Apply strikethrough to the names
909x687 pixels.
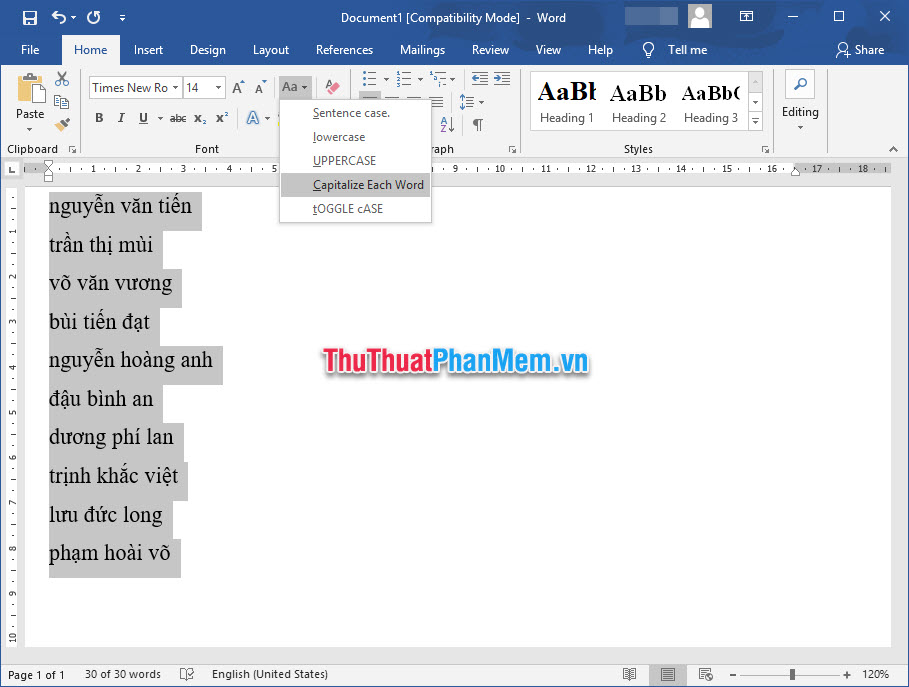[181, 118]
